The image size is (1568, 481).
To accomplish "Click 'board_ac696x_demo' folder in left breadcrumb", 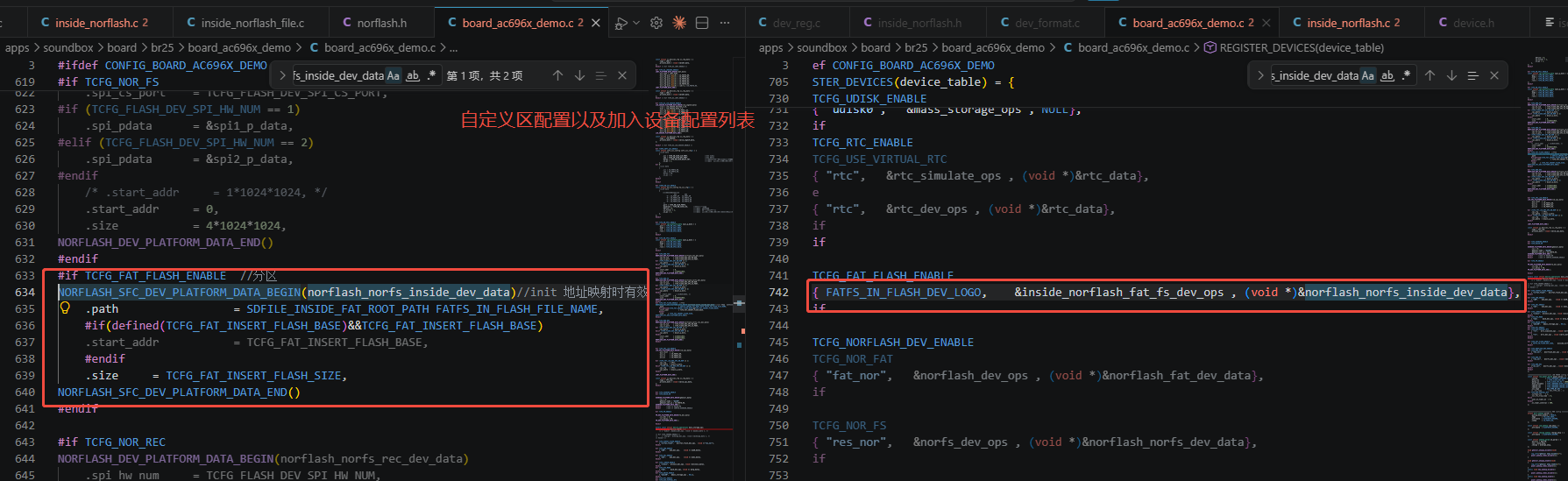I will (x=239, y=48).
